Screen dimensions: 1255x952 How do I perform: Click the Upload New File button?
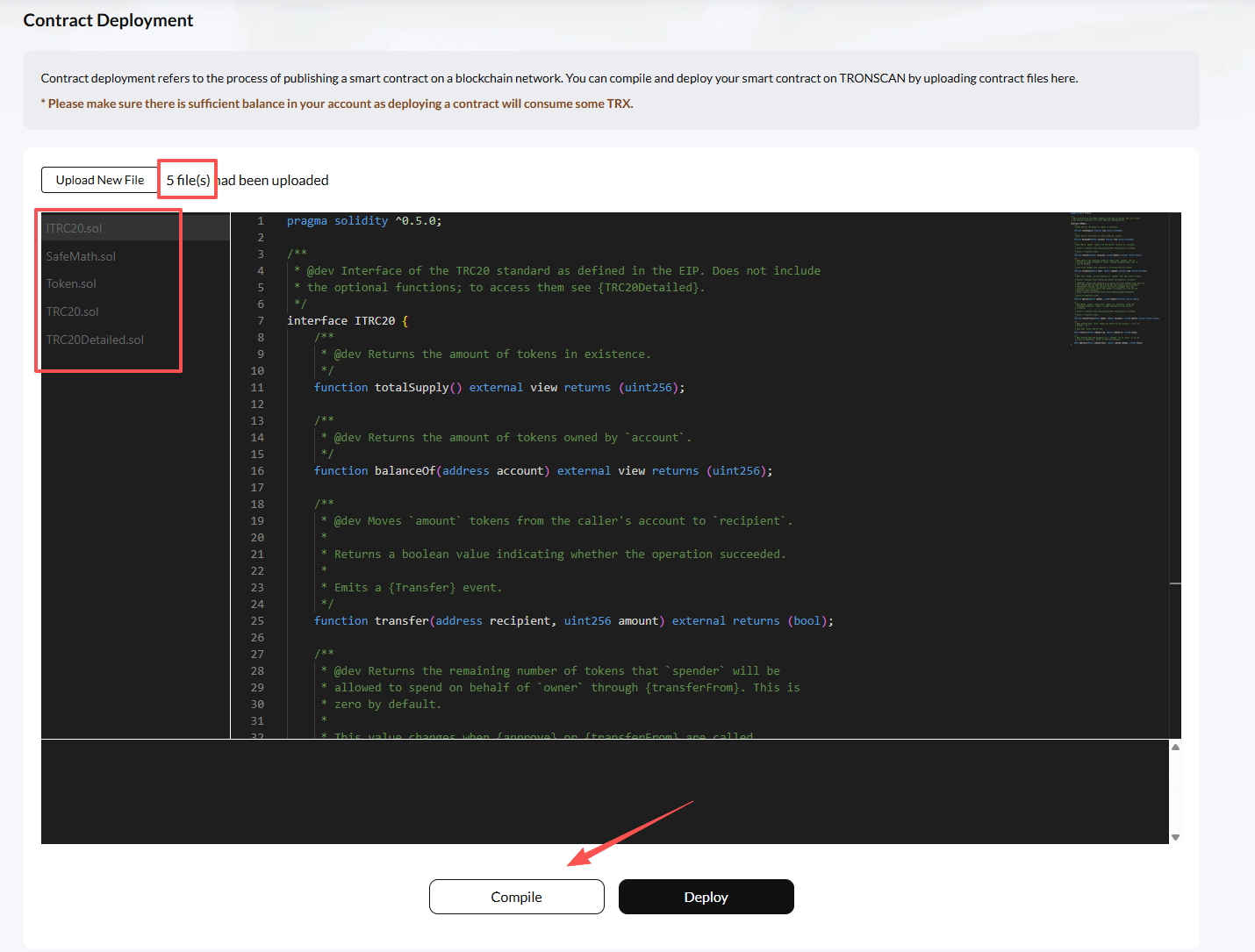click(x=100, y=180)
